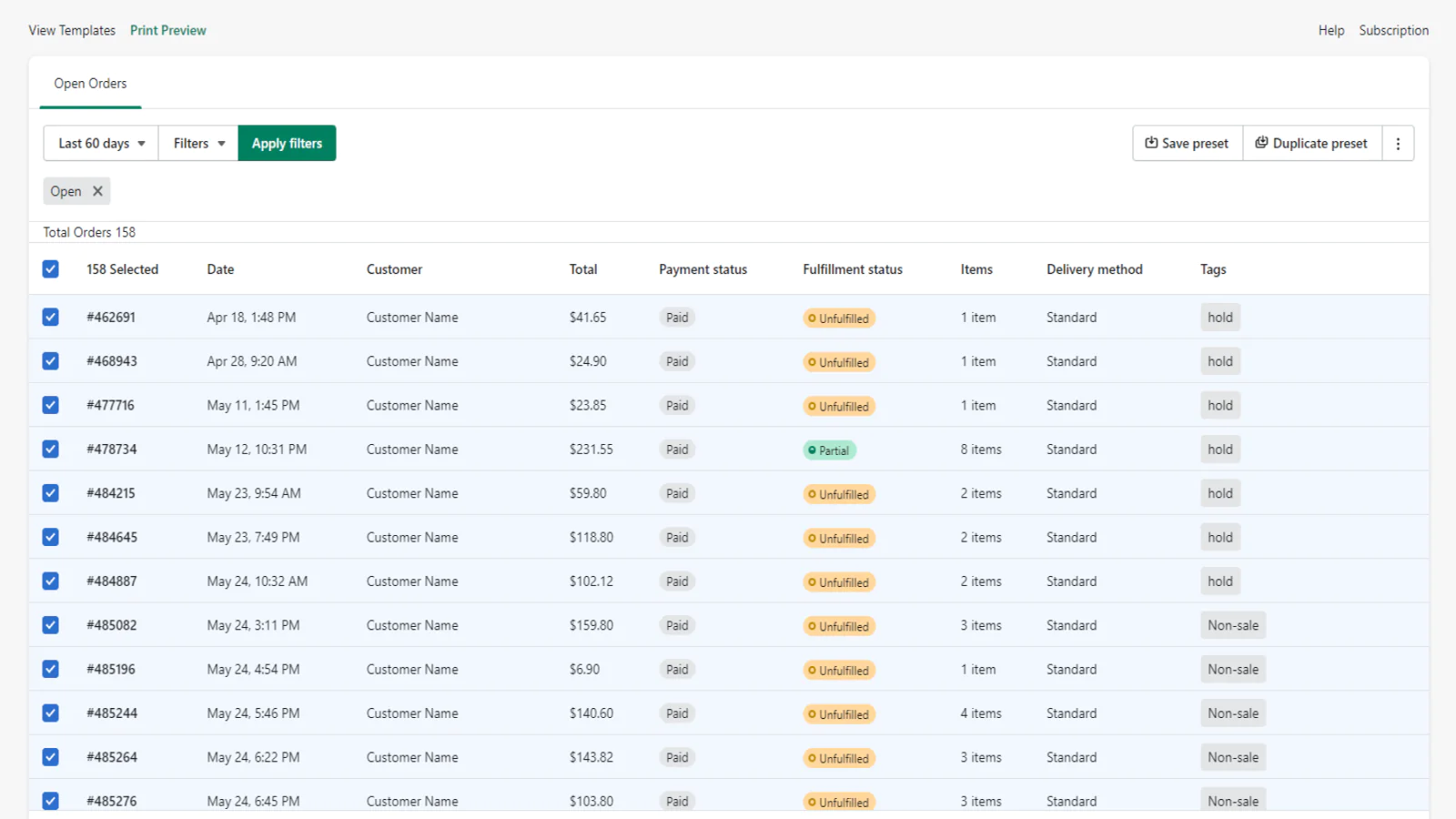The image size is (1456, 819).
Task: Click the Paid badge on order #468943
Action: pyautogui.click(x=677, y=361)
